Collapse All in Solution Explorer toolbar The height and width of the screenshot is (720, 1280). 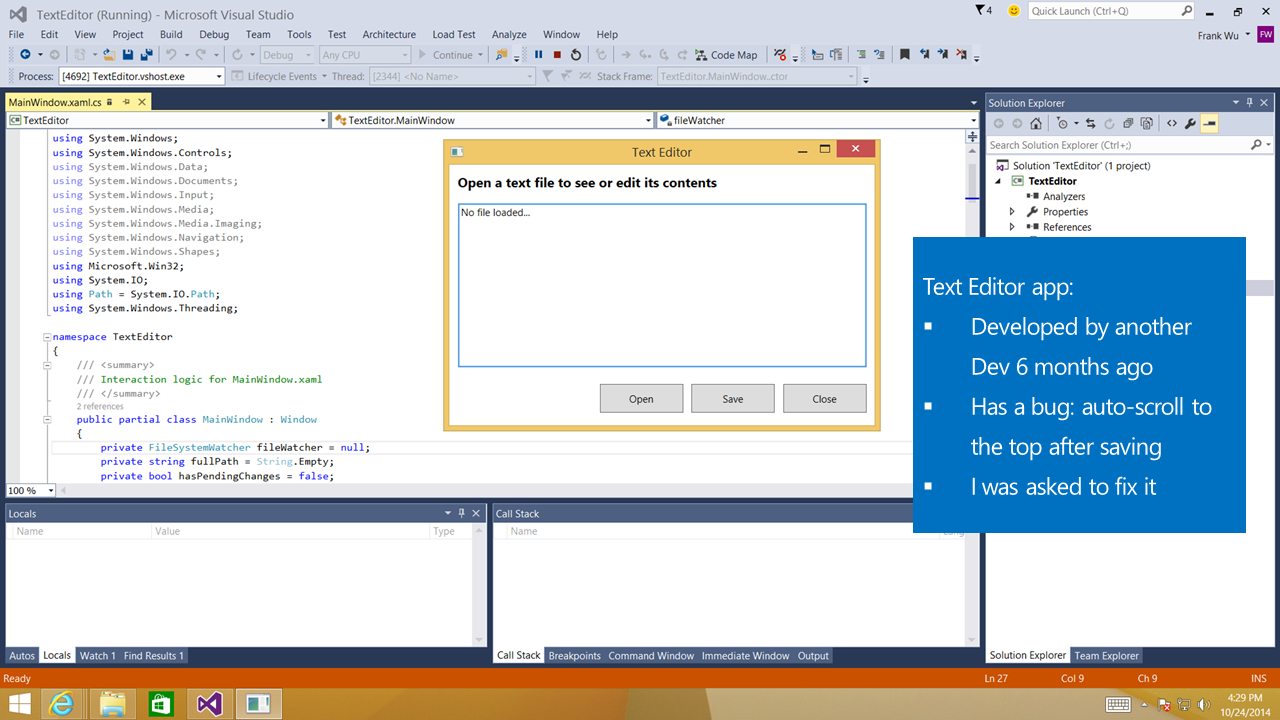click(1128, 124)
